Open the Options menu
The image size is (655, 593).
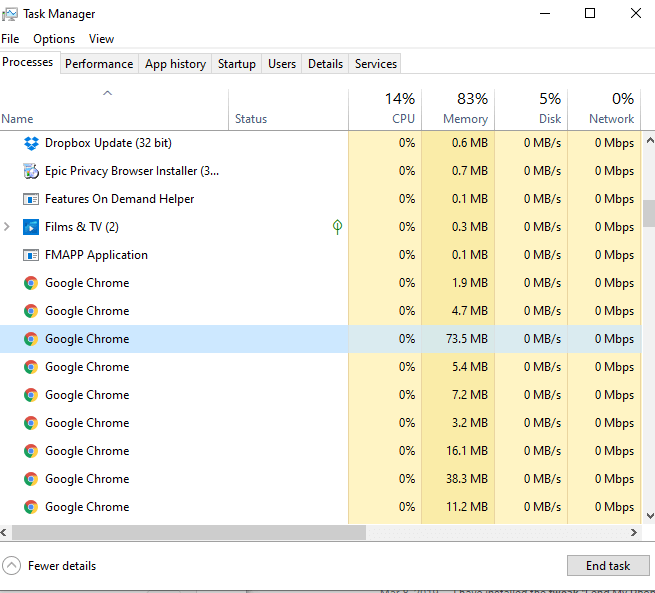coord(54,39)
